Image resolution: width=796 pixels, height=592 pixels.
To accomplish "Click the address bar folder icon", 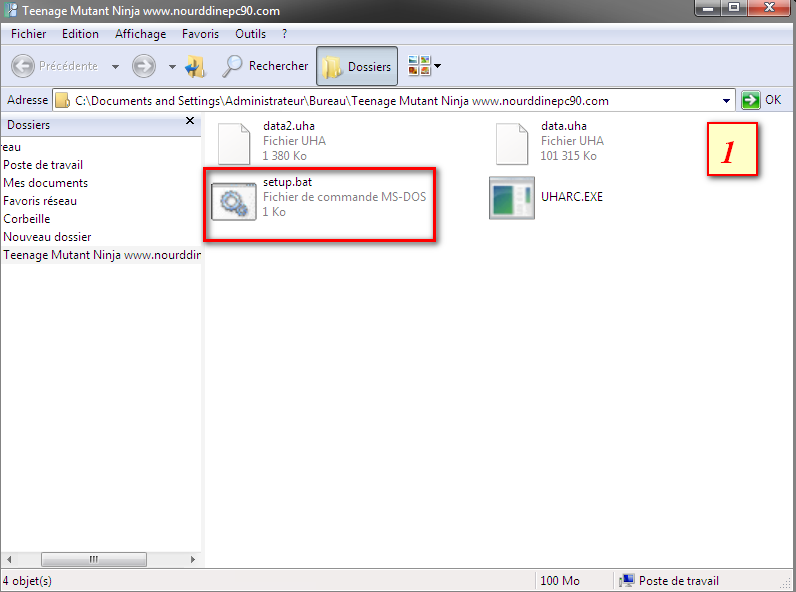I will tap(62, 101).
